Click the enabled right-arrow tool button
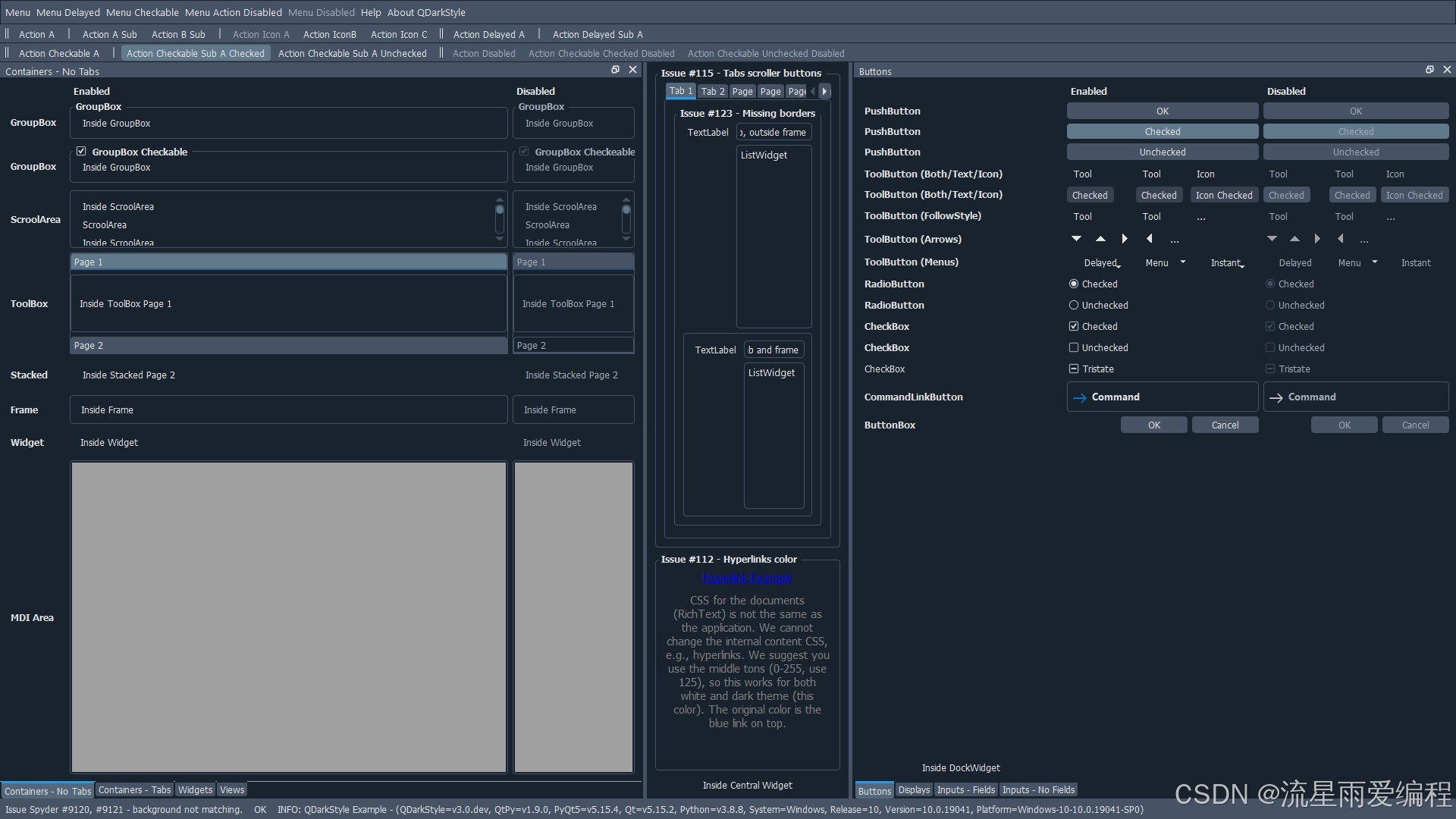The height and width of the screenshot is (819, 1456). click(1125, 239)
